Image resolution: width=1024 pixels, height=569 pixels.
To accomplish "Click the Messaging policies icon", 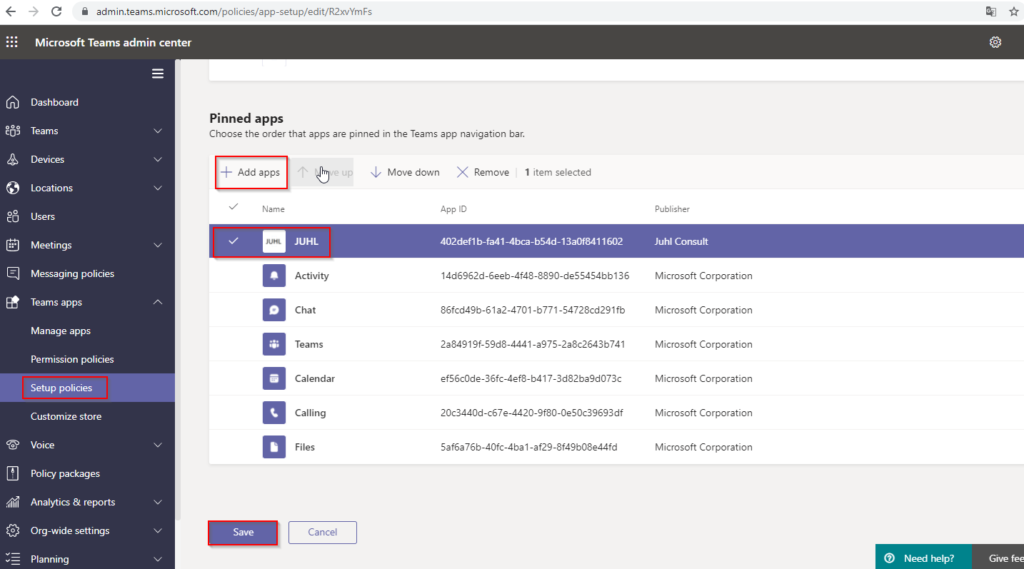I will pyautogui.click(x=12, y=274).
